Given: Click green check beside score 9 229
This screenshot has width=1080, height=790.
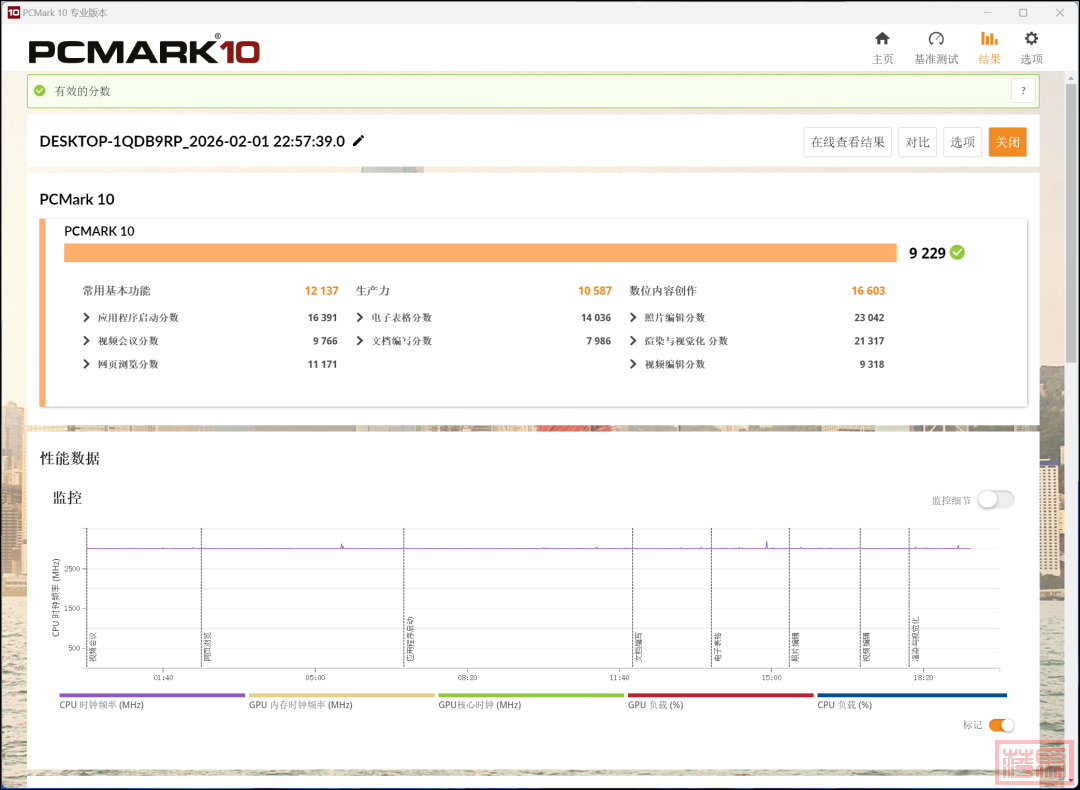Looking at the screenshot, I should 957,253.
